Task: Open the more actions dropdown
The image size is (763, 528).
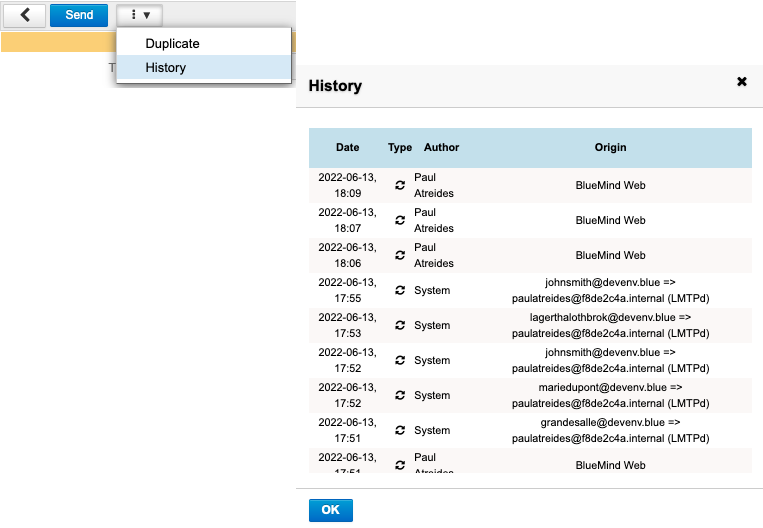Action: 140,15
